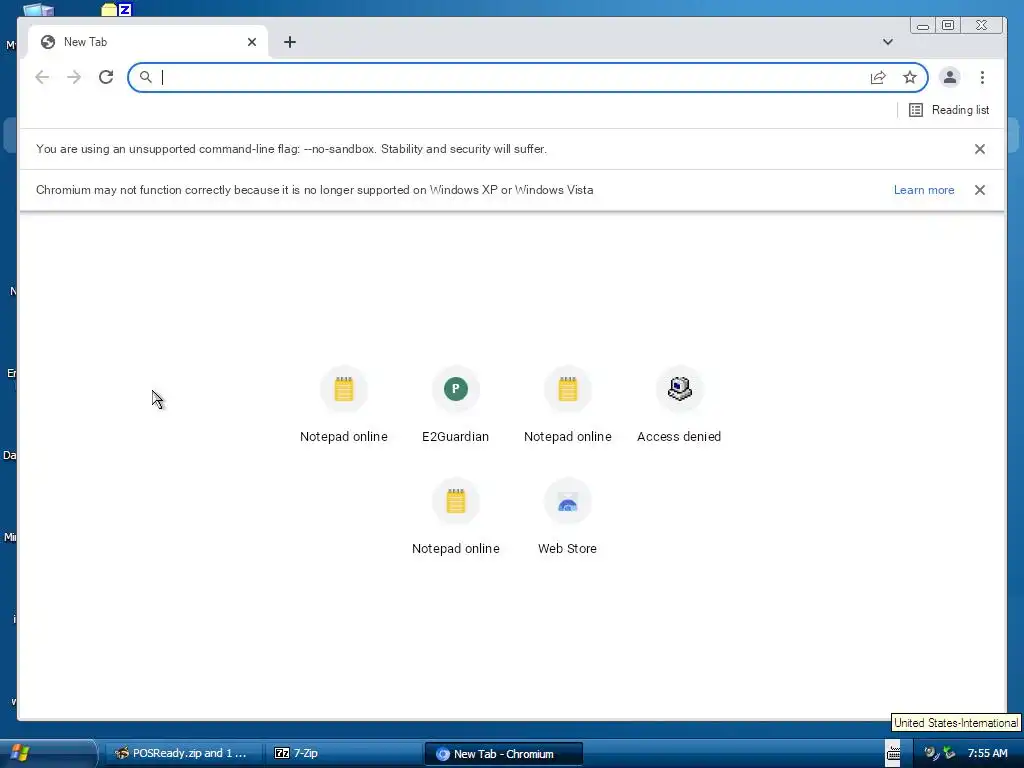Expand the tab search chevron
1024x768 pixels.
tap(888, 42)
